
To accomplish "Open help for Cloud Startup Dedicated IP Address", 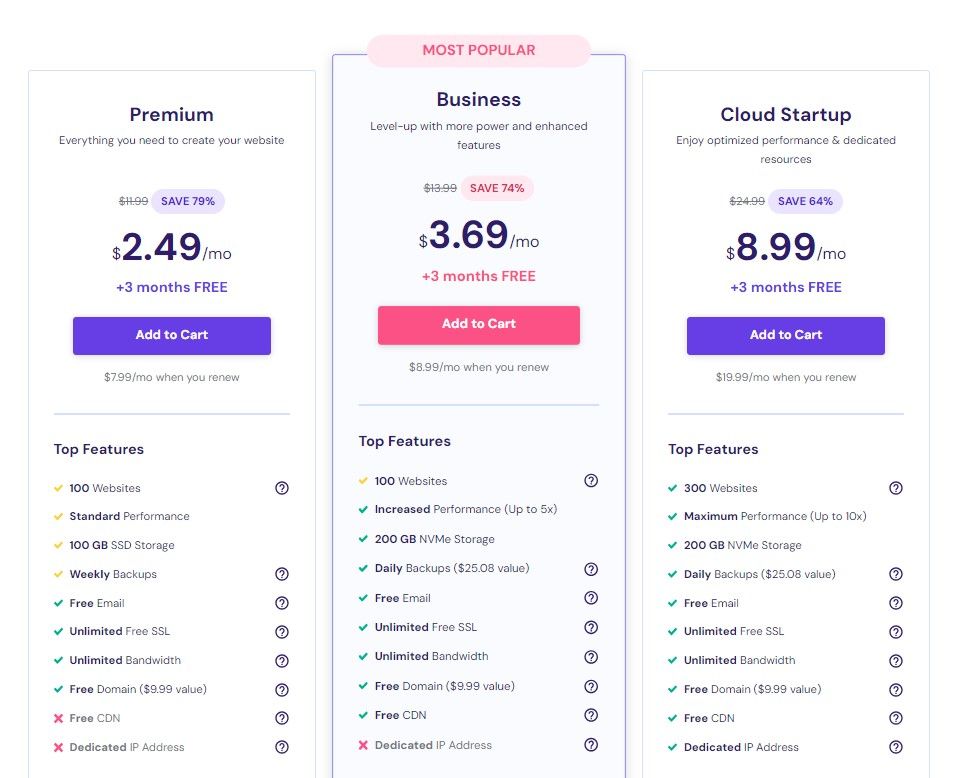I will point(895,747).
